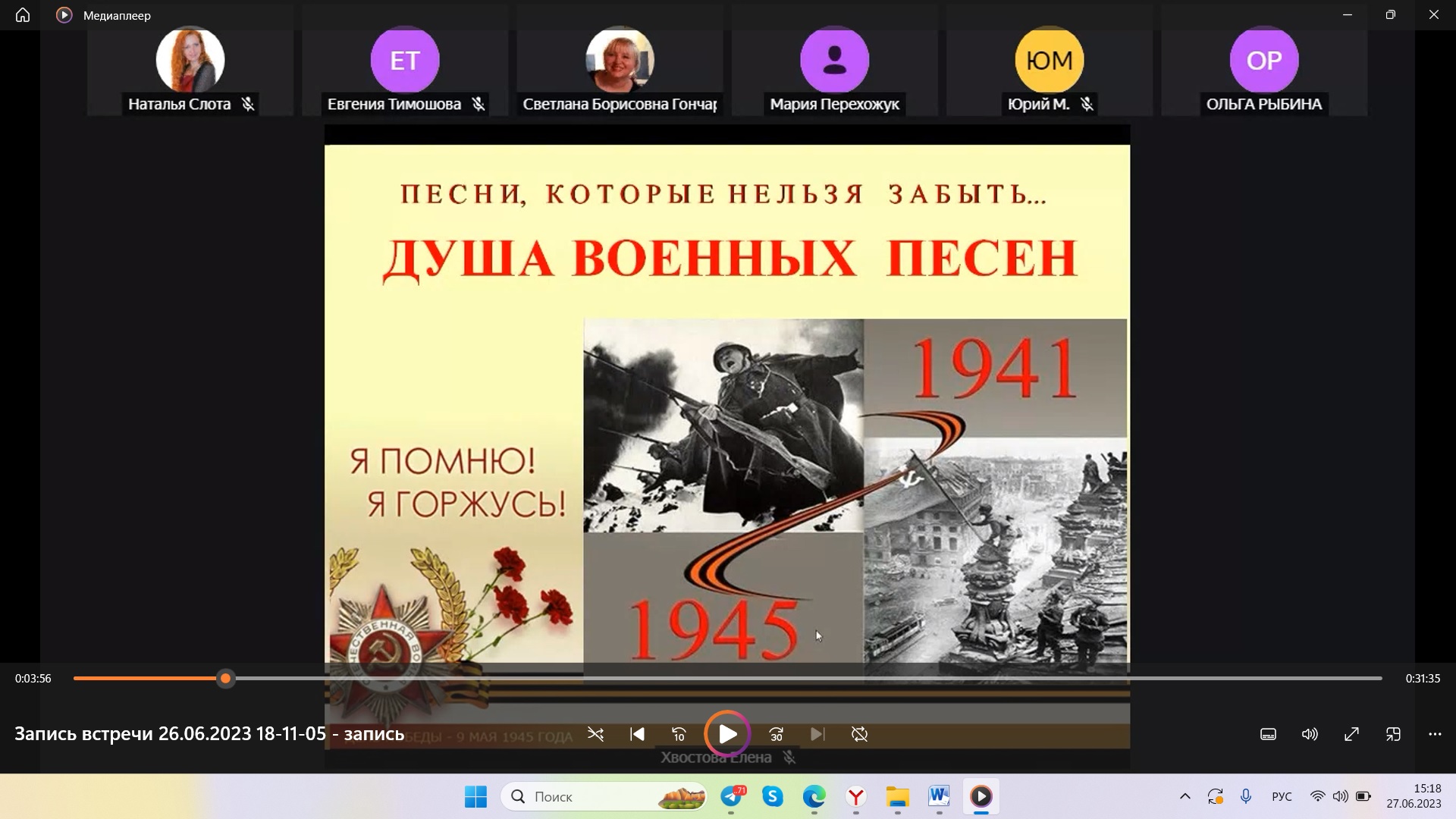Click the Медиаплеер app logo icon
1456x819 pixels.
pos(64,15)
